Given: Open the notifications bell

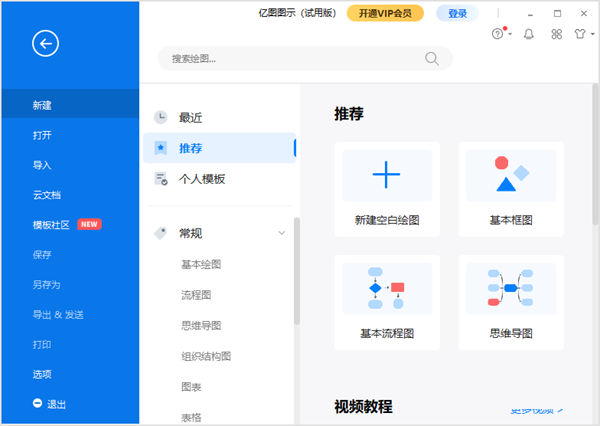Looking at the screenshot, I should click(x=529, y=34).
